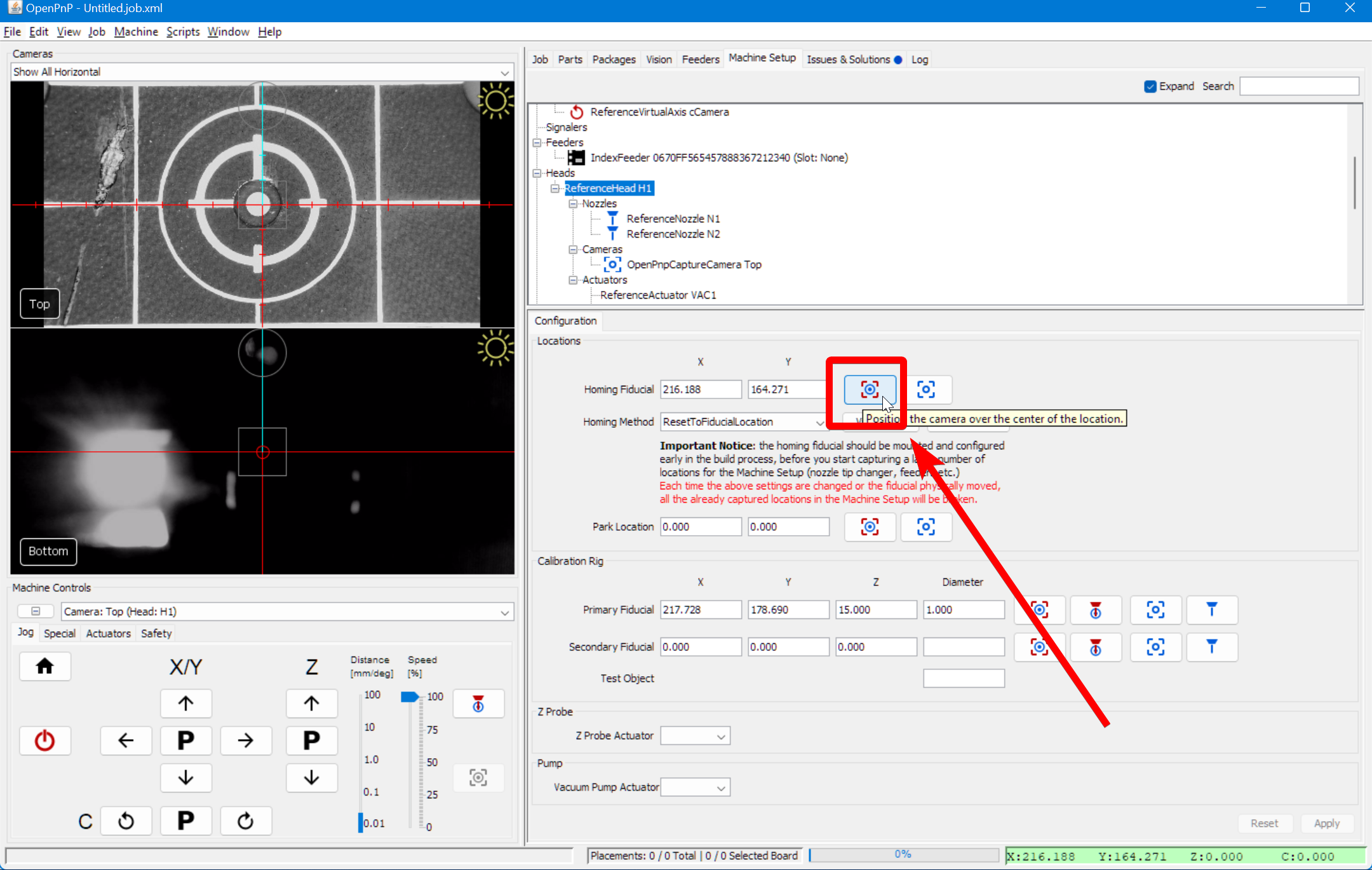Viewport: 1372px width, 870px height.
Task: Click the Reset button
Action: 1265,823
